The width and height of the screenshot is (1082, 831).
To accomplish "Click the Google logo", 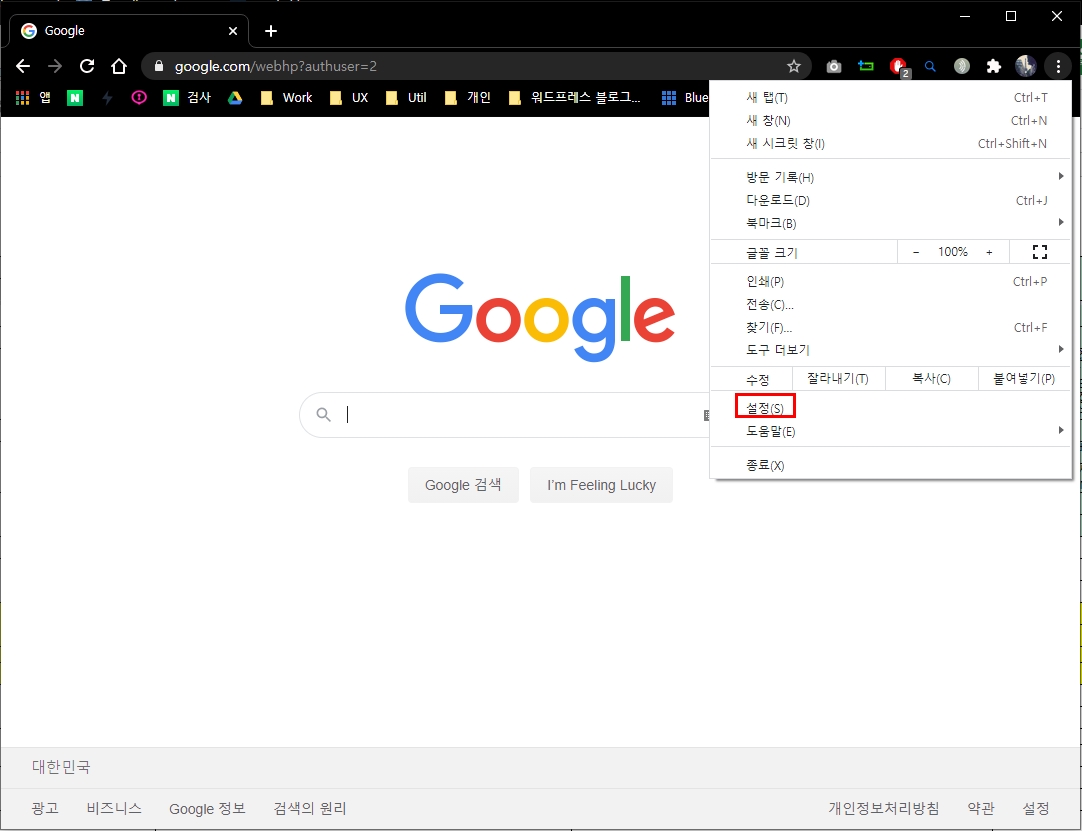I will pos(540,317).
